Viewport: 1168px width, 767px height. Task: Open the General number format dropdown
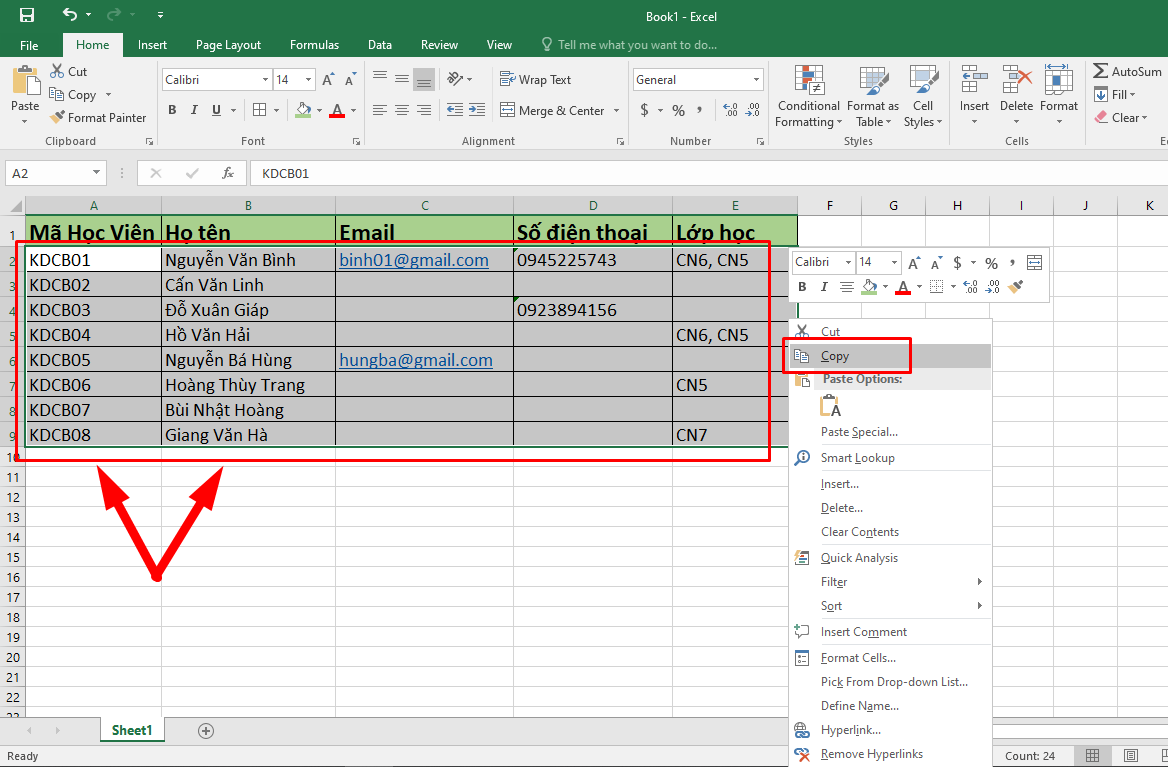pos(756,80)
